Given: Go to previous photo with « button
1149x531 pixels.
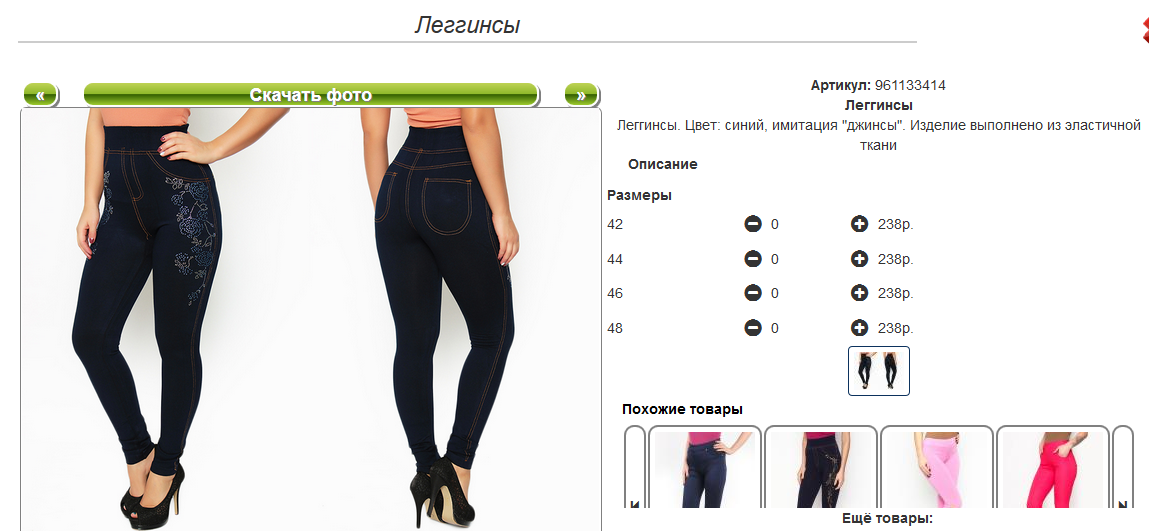Looking at the screenshot, I should pyautogui.click(x=40, y=94).
